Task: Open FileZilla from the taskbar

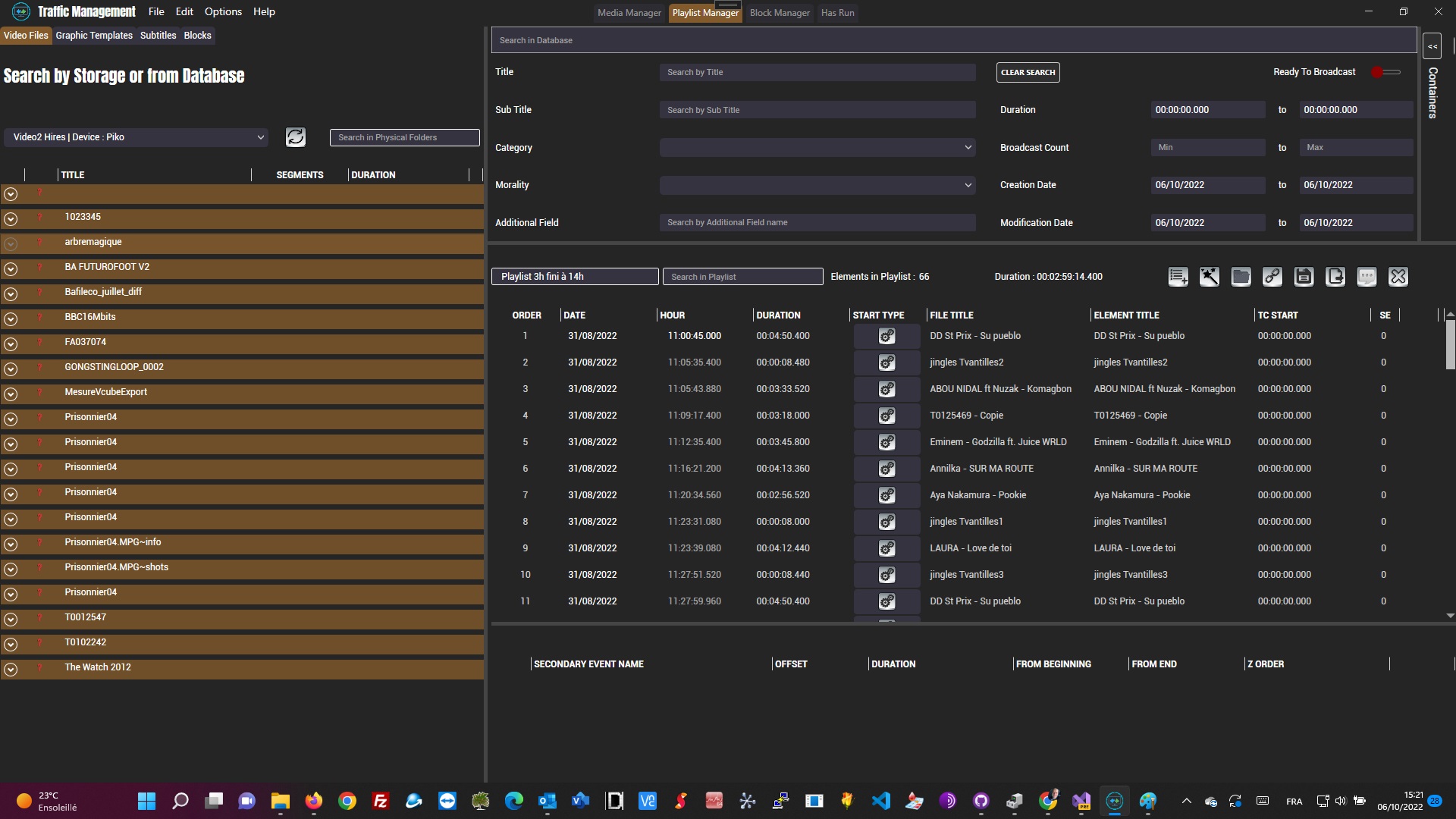Action: pyautogui.click(x=380, y=801)
